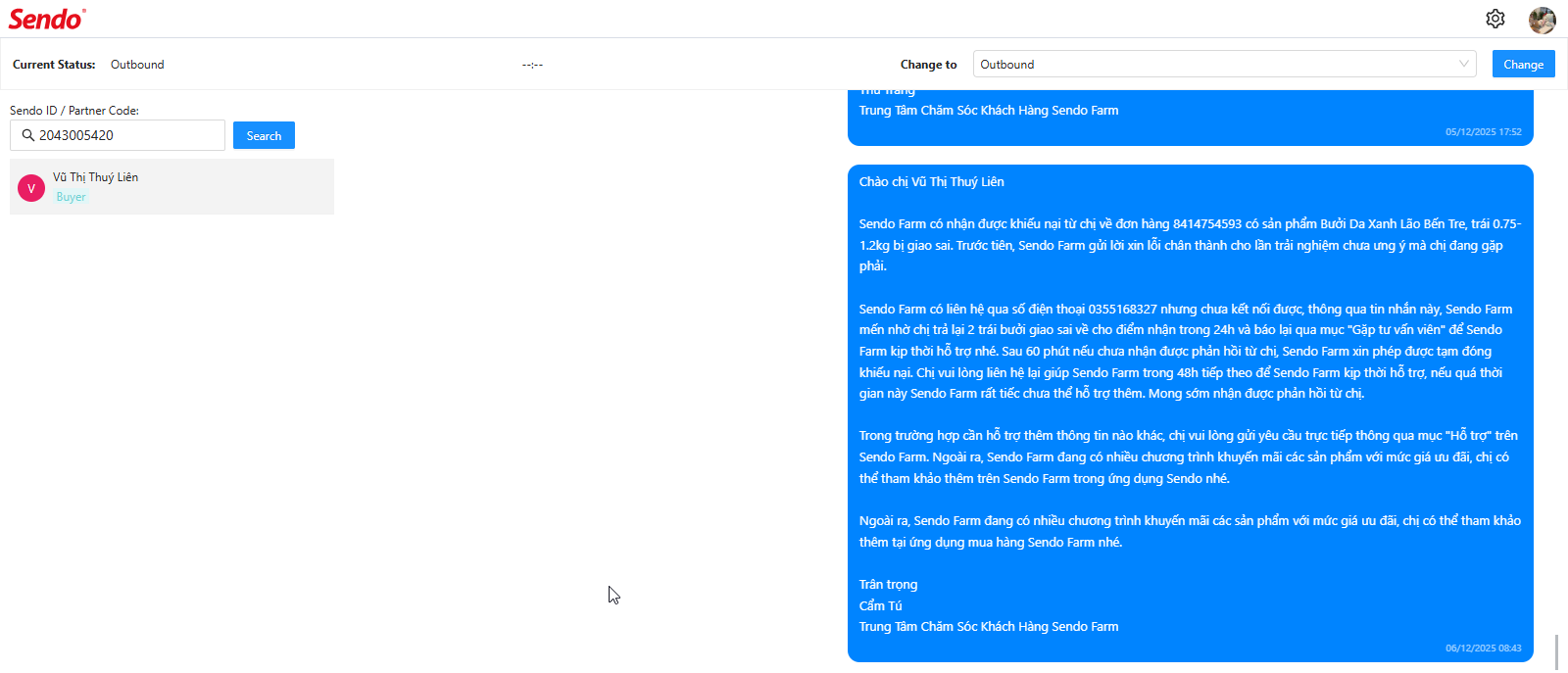The height and width of the screenshot is (673, 1568).
Task: Click the 'Sendo ID / Partner Code:' label
Action: point(74,111)
